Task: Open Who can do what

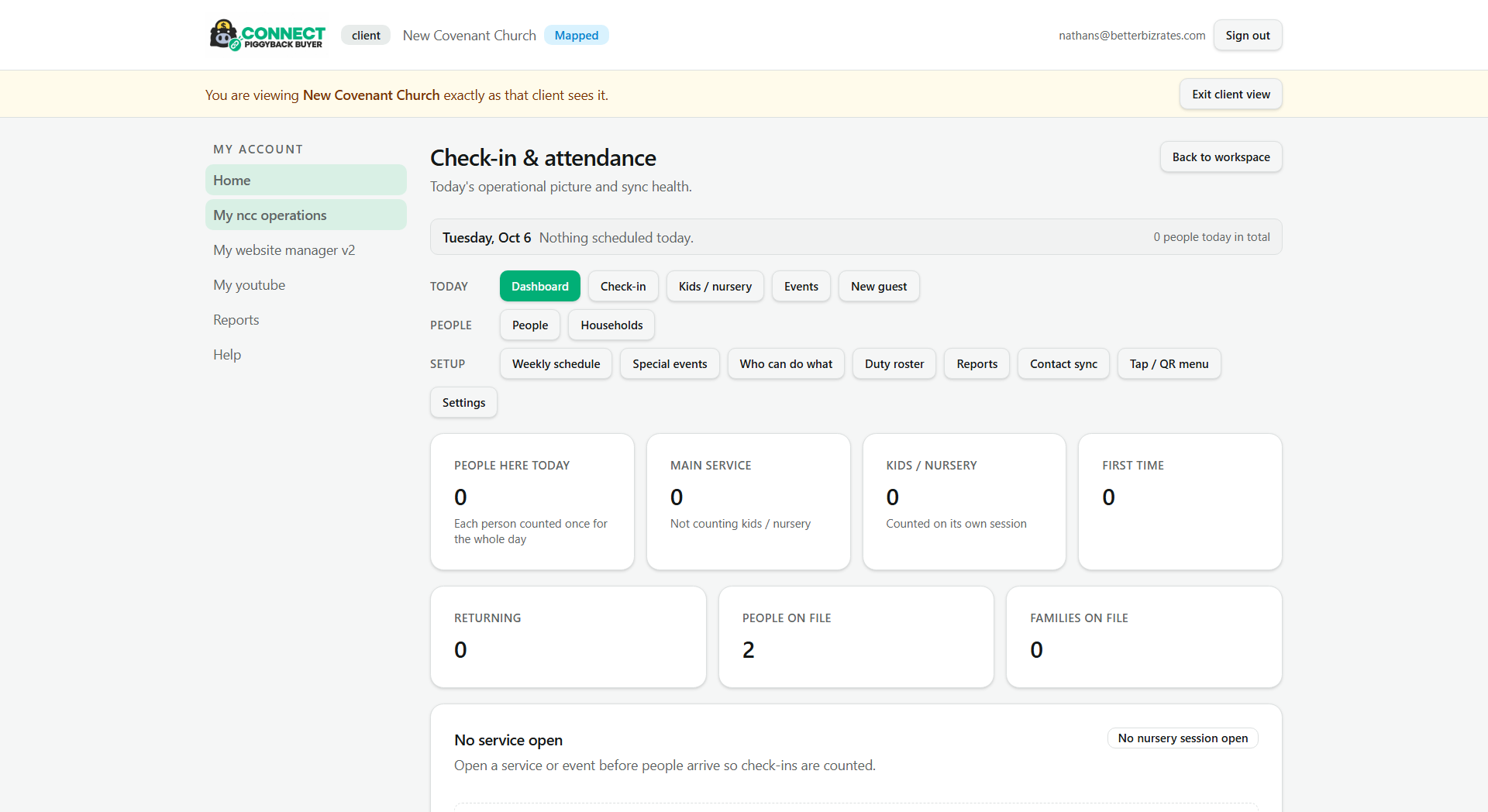Action: [x=786, y=364]
